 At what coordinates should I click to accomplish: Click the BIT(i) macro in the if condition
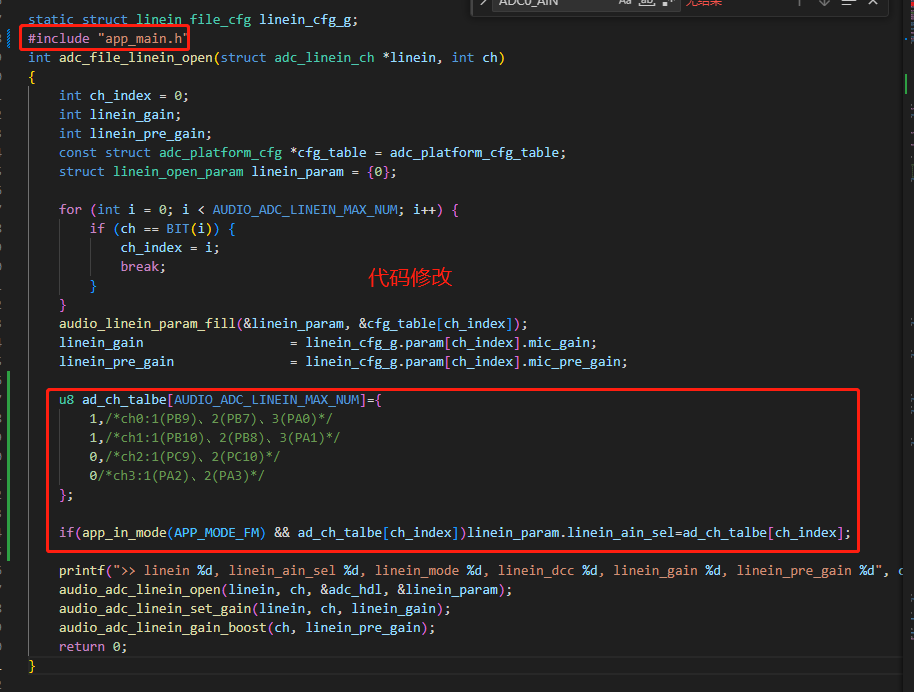click(192, 229)
